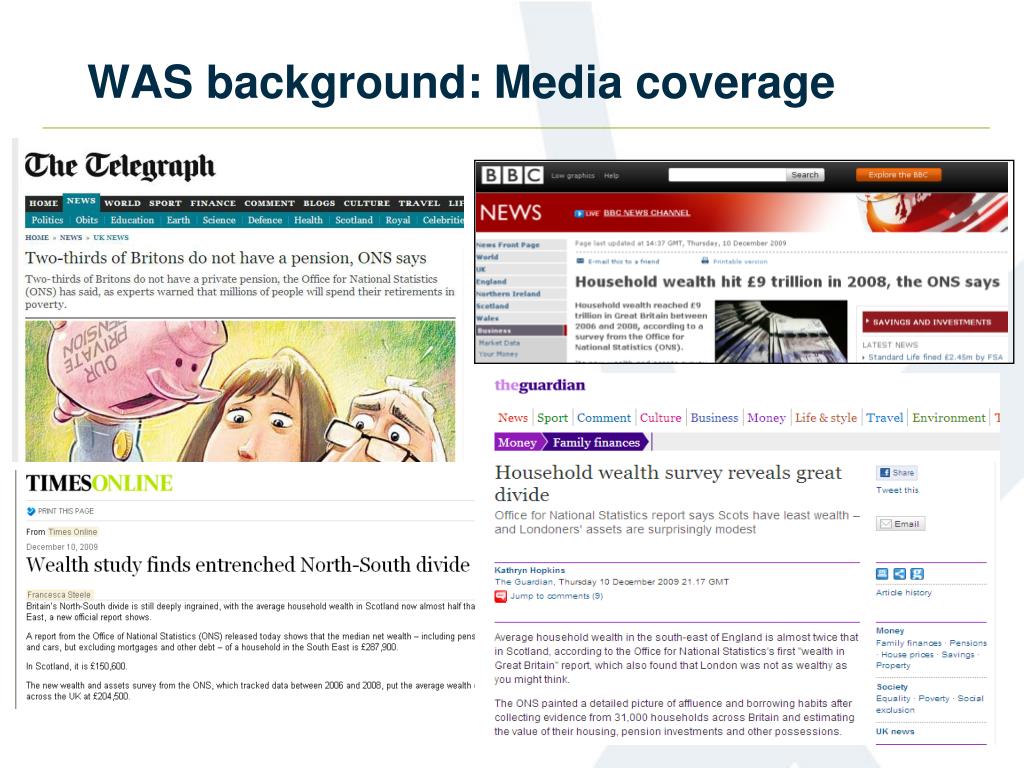Viewport: 1024px width, 768px height.
Task: Click the Guardian comments speech bubble icon
Action: [x=500, y=596]
